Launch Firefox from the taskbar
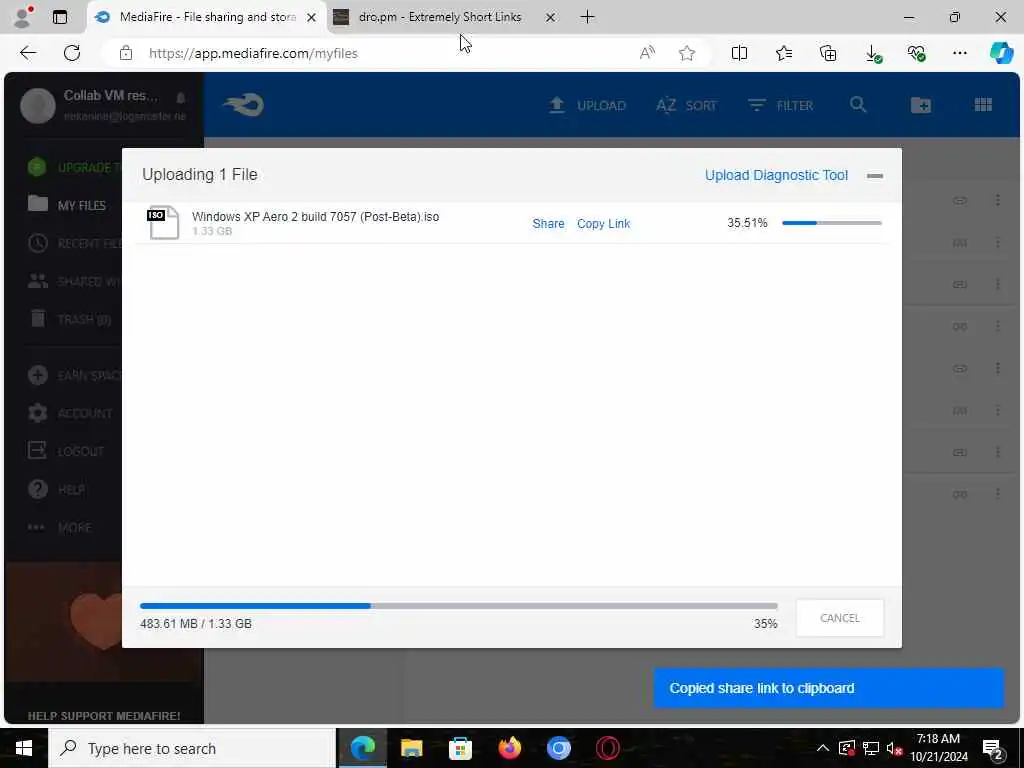 point(509,748)
